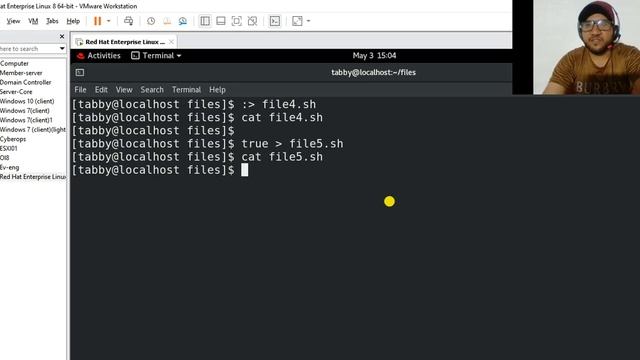
Task: Select ESXI01 in the library
Action: tap(9, 148)
